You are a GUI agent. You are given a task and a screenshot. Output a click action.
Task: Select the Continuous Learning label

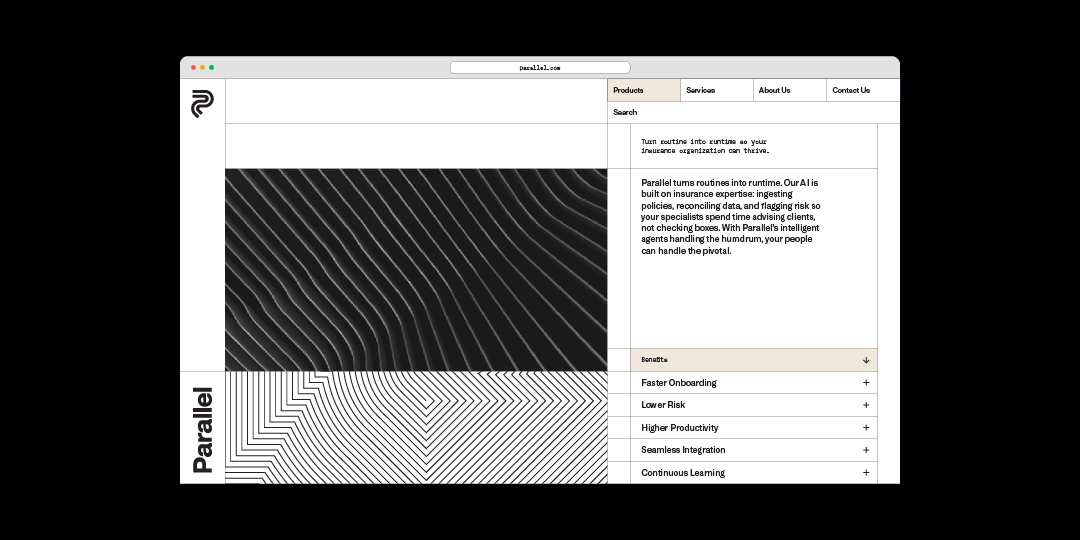pos(683,472)
